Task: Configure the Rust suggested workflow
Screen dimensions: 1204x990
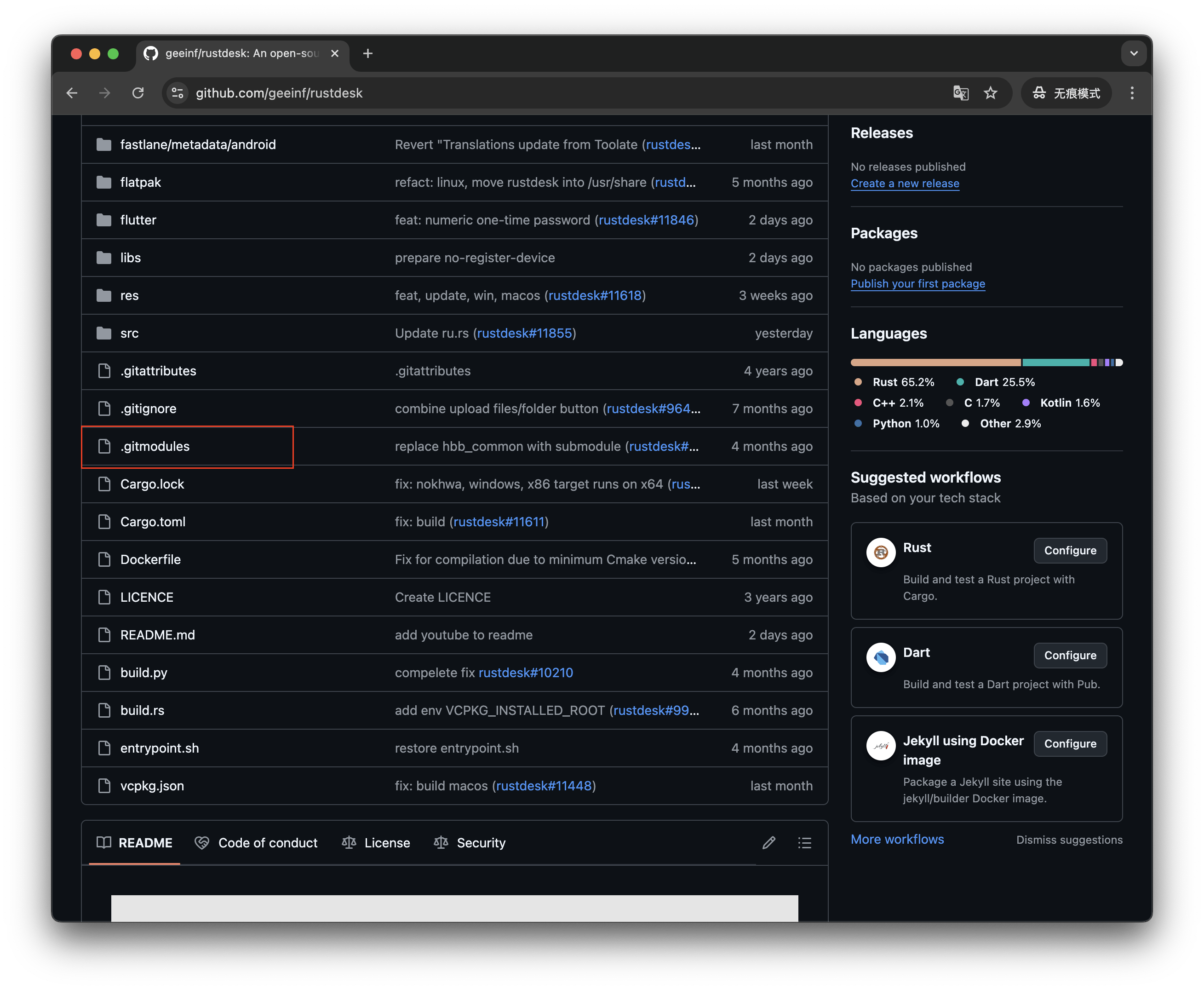Action: (x=1069, y=550)
